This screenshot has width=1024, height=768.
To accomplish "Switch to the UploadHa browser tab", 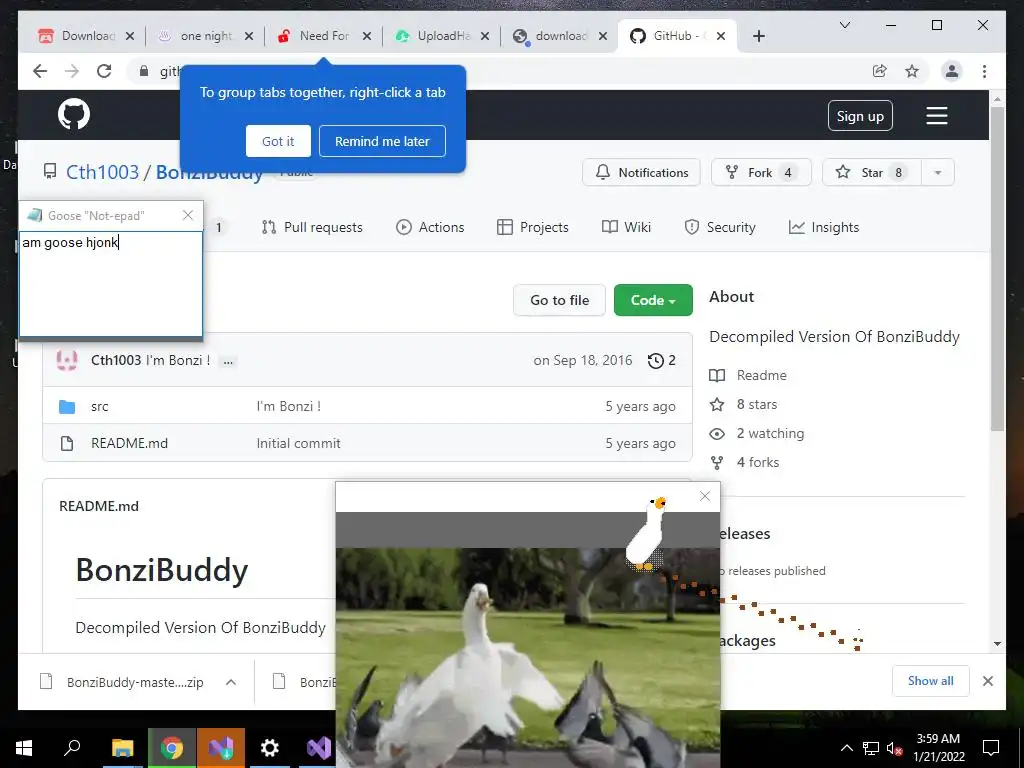I will [442, 36].
